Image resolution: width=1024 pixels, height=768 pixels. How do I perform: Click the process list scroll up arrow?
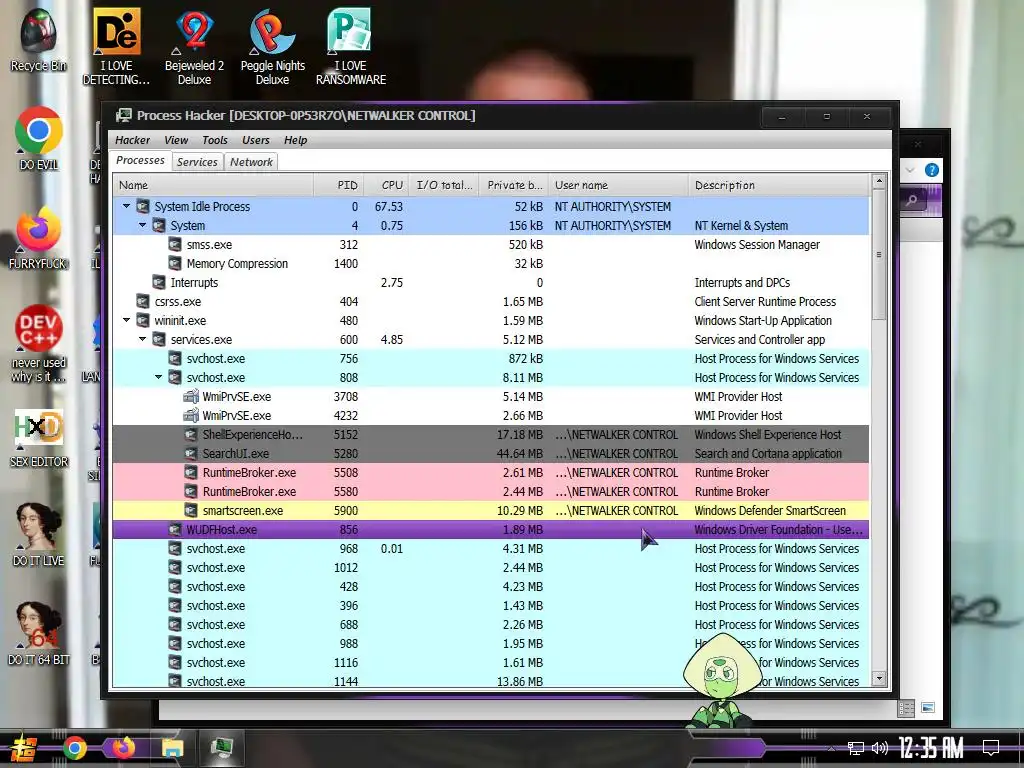point(879,181)
